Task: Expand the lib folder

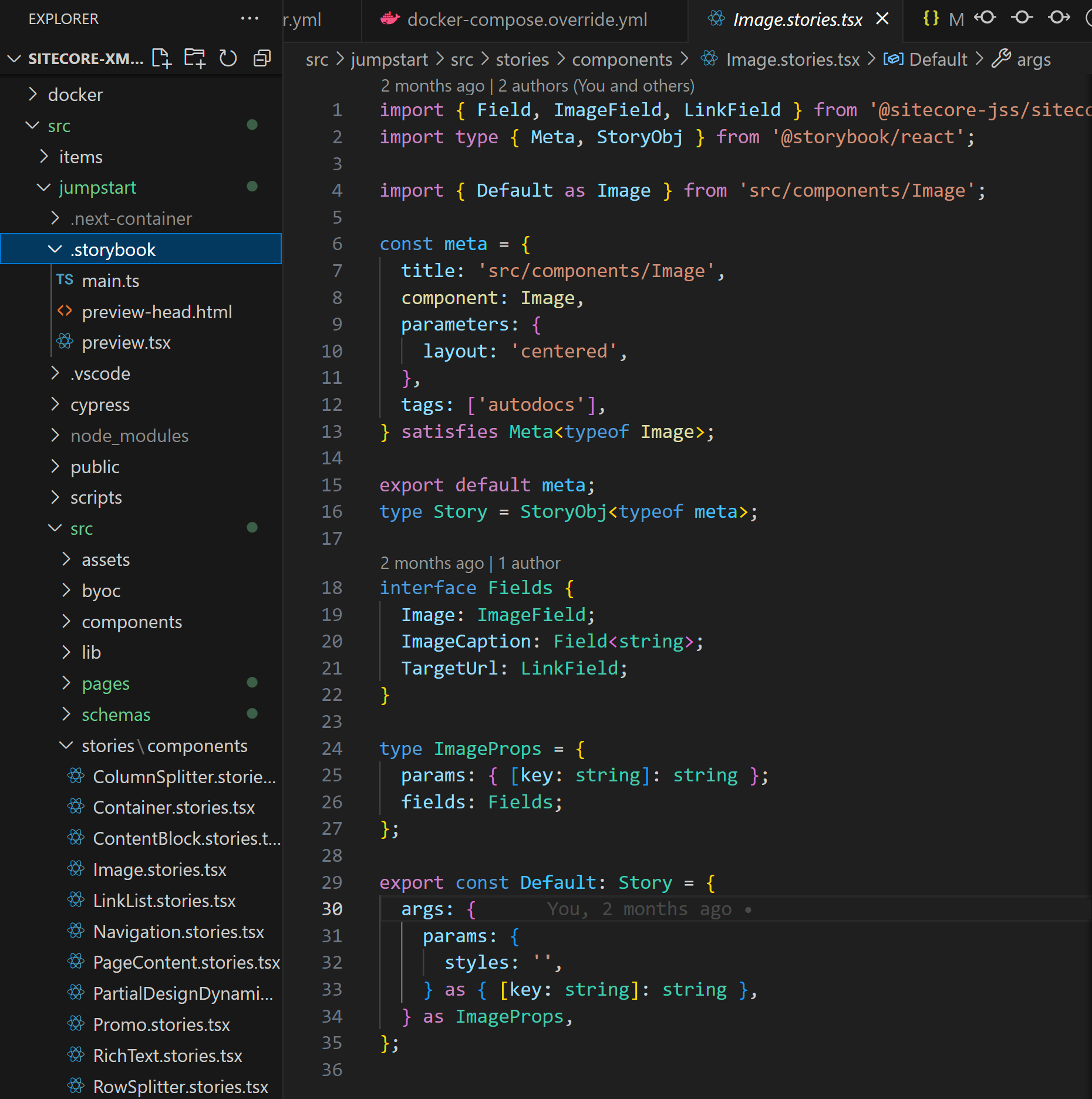Action: click(66, 652)
